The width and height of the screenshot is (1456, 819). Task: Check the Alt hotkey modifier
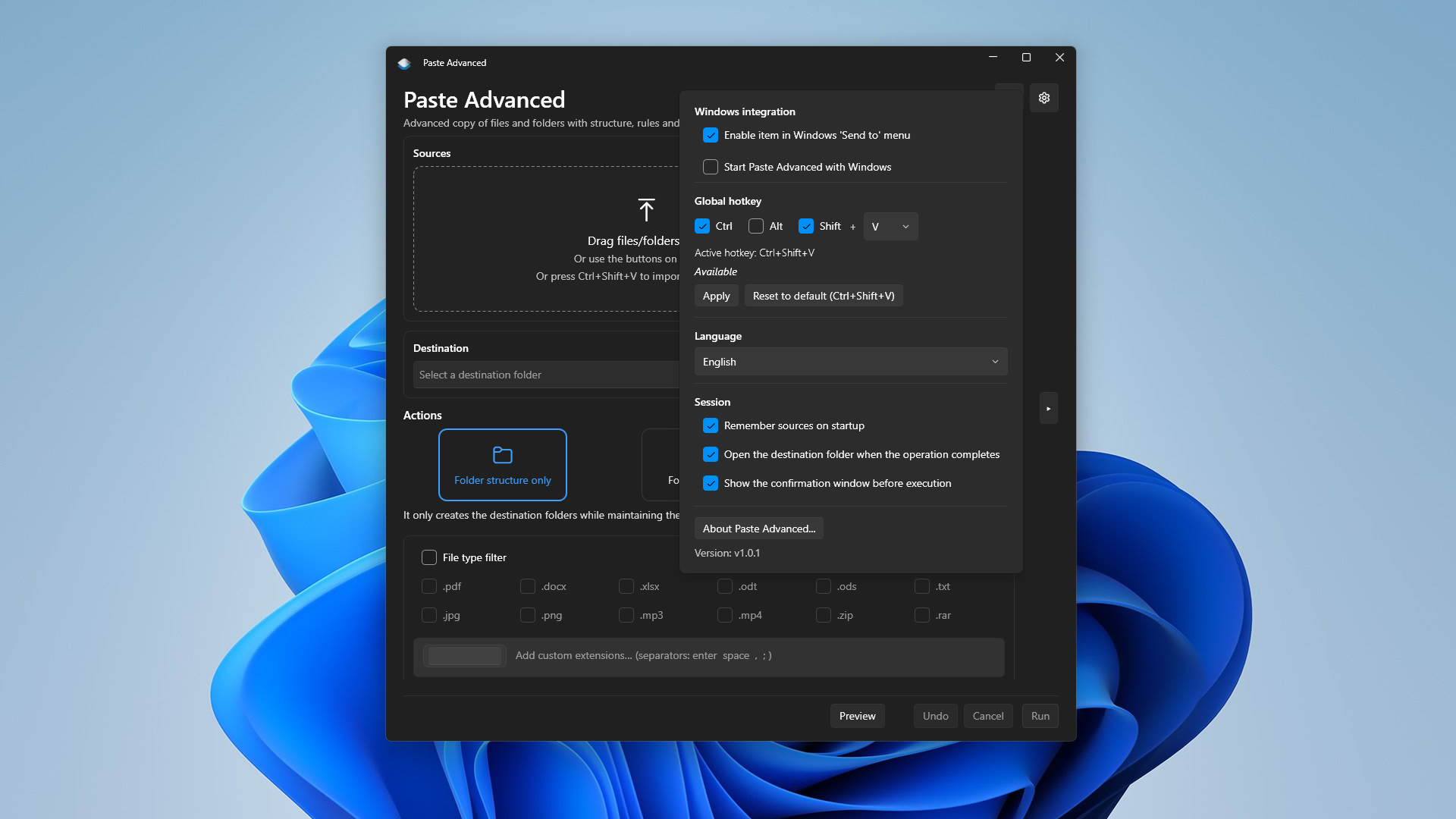point(756,226)
